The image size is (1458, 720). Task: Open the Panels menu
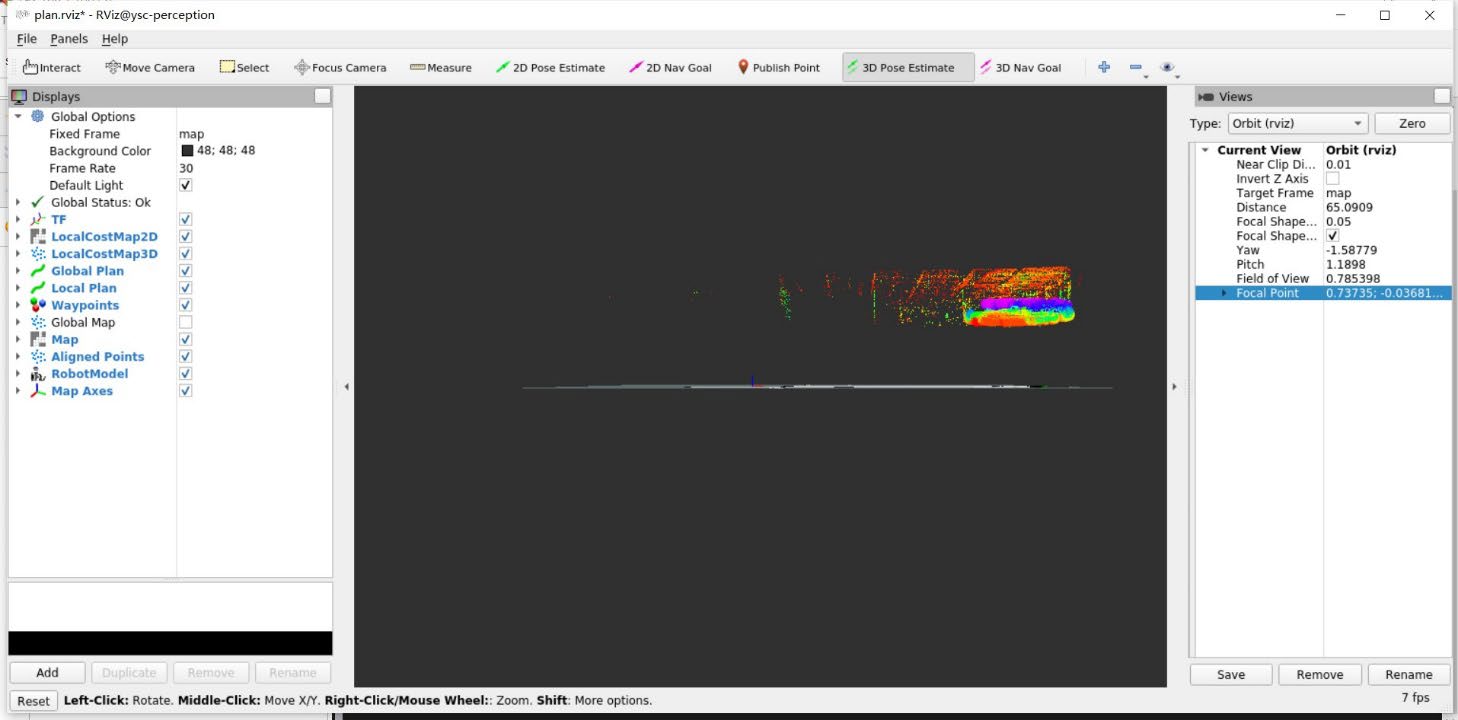point(69,39)
